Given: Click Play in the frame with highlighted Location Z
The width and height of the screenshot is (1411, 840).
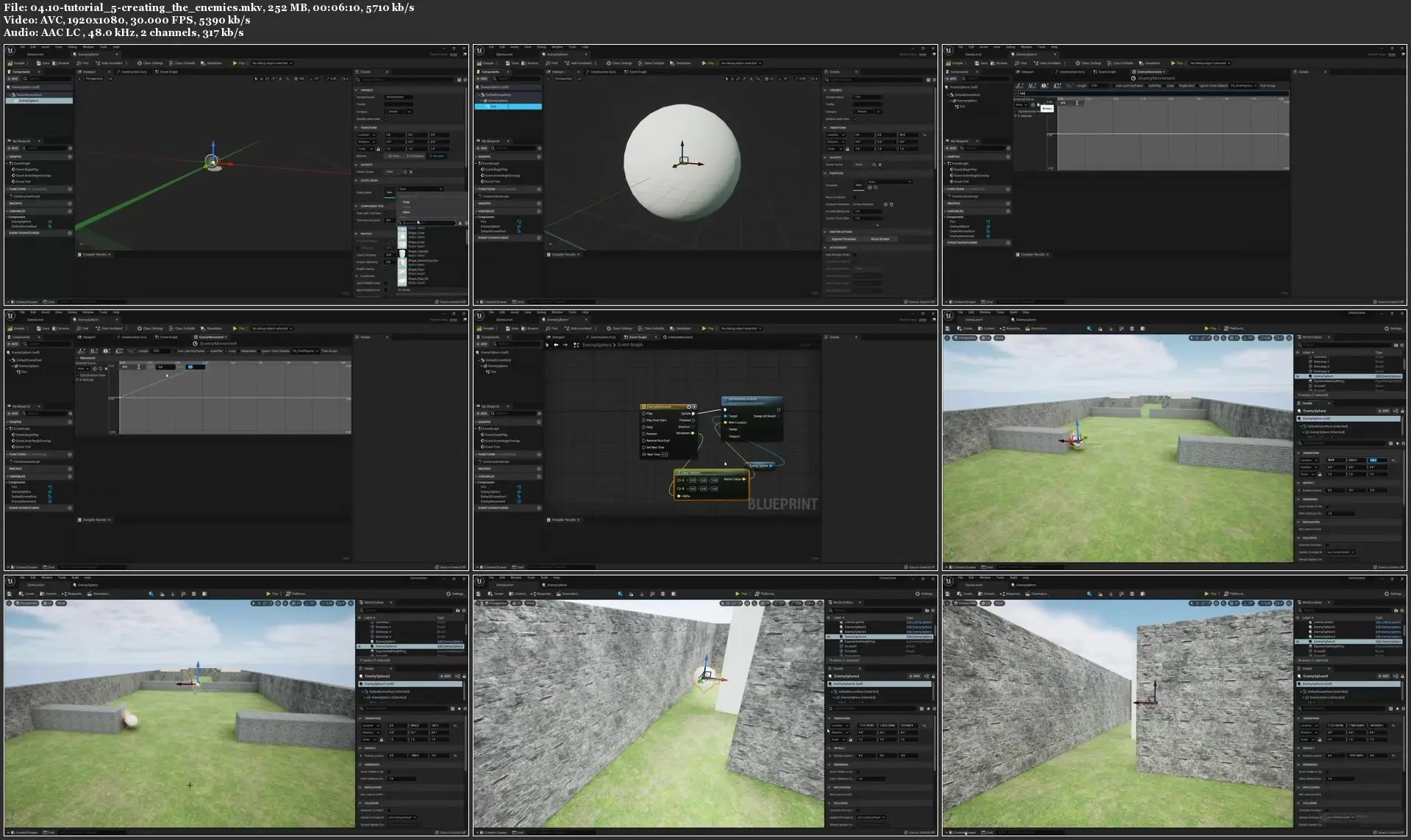Looking at the screenshot, I should point(1210,329).
